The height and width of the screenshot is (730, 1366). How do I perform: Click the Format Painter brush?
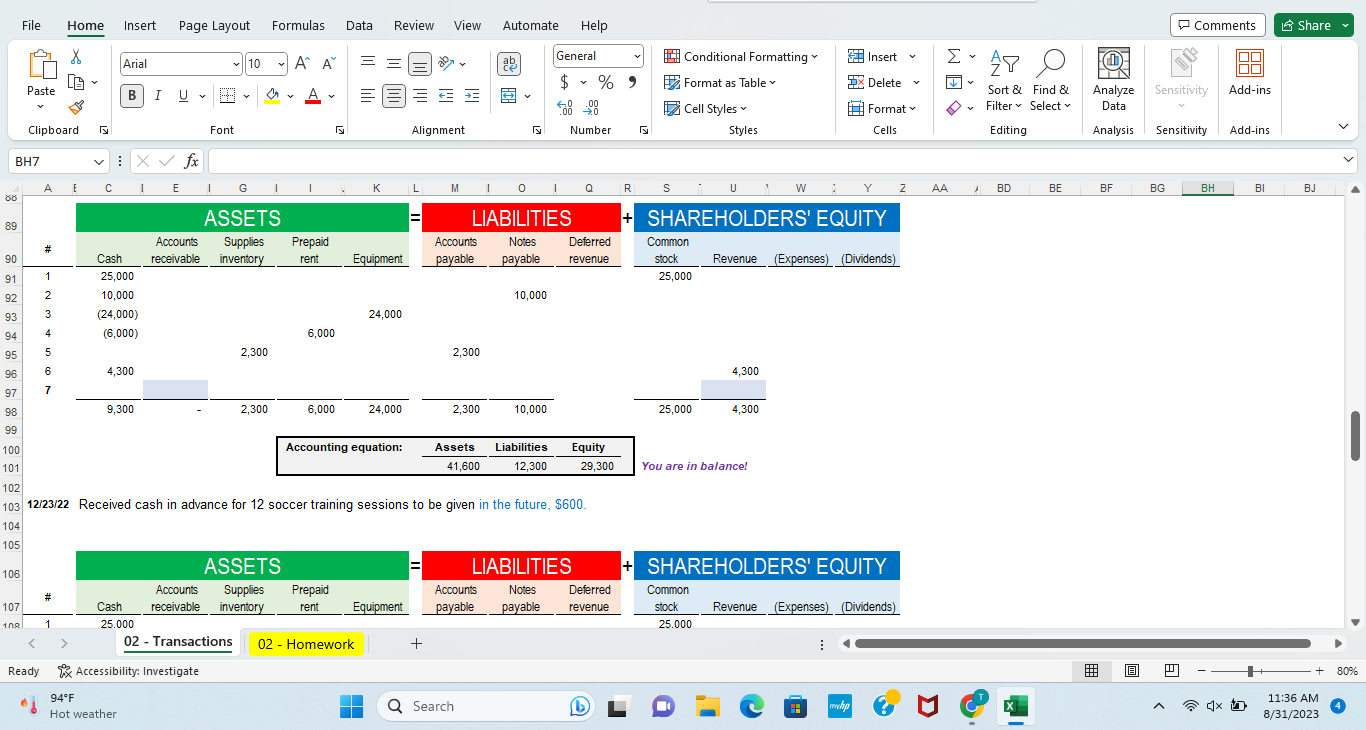[77, 106]
